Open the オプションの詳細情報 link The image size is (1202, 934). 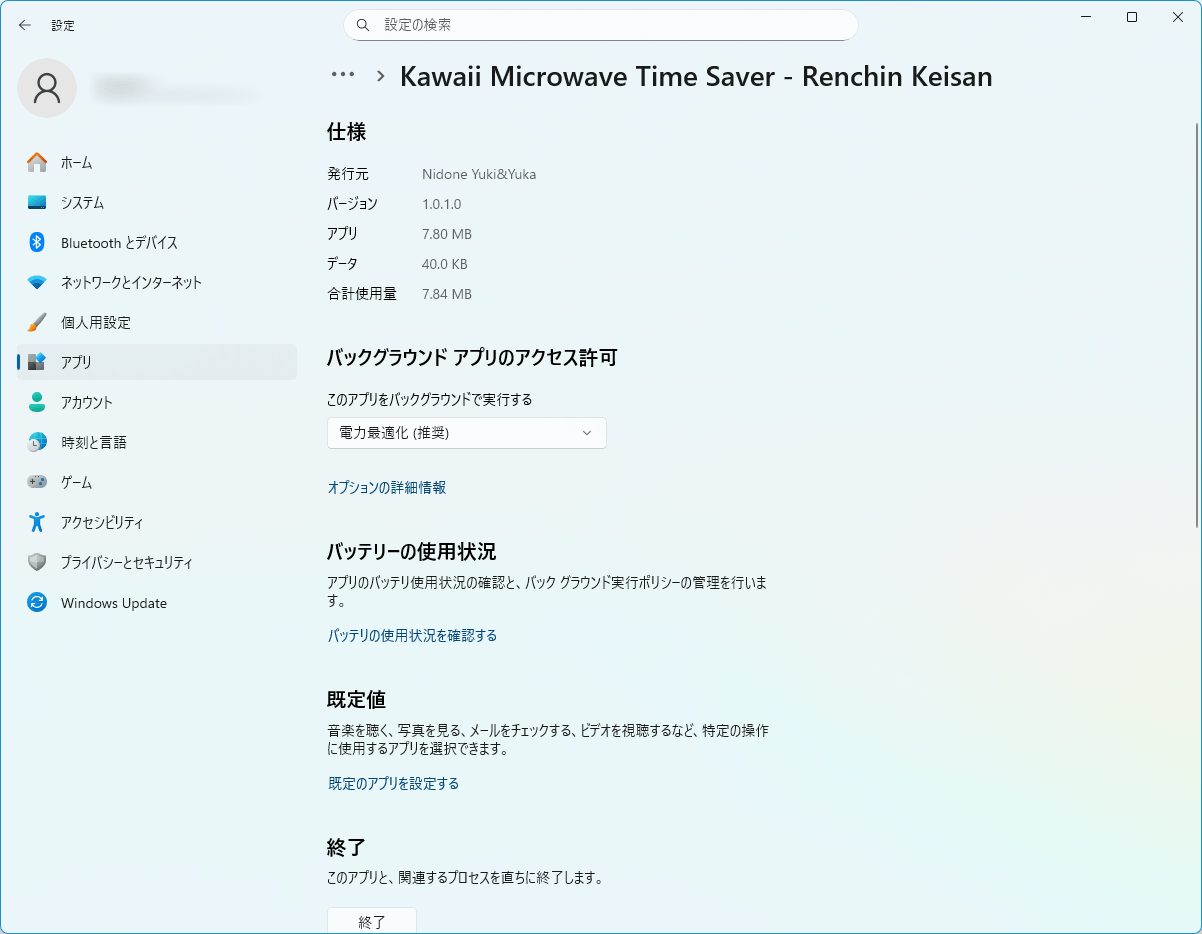tap(387, 488)
